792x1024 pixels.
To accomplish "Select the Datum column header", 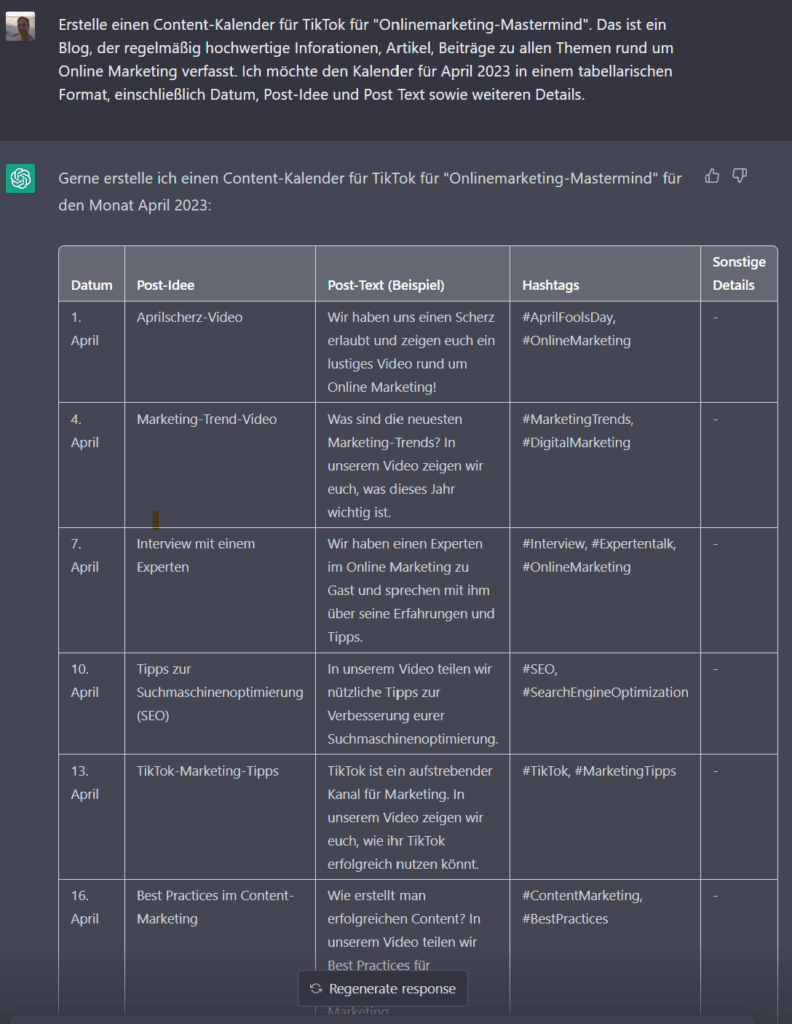I will (91, 285).
